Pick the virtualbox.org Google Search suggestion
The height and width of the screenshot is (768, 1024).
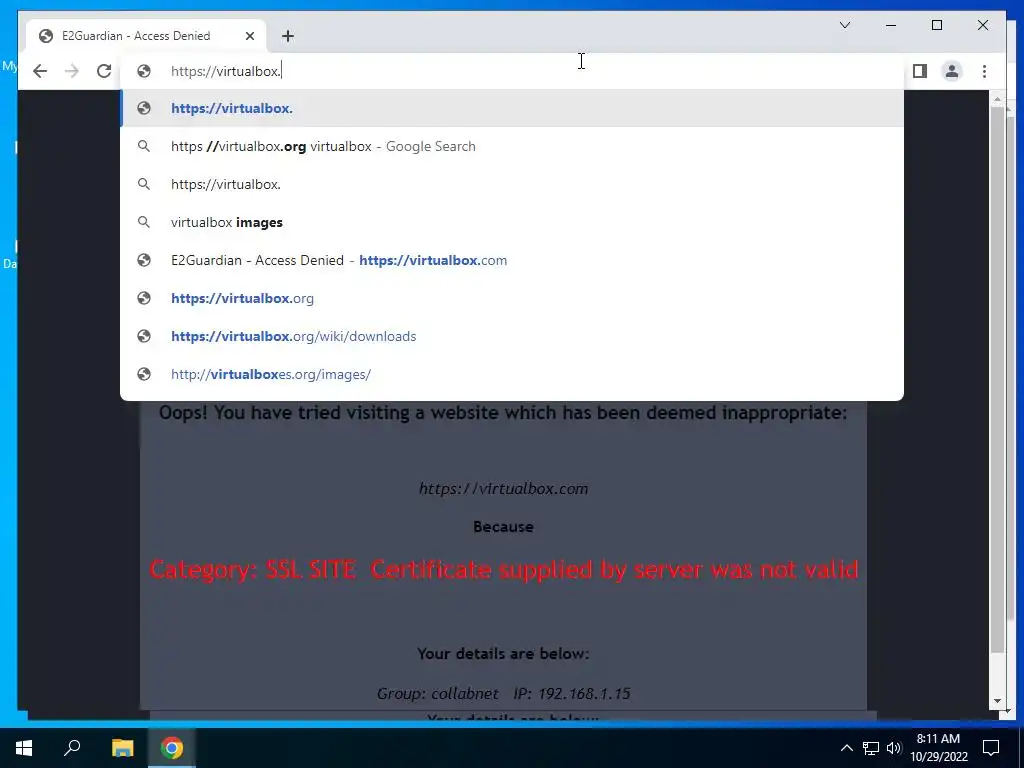click(512, 146)
